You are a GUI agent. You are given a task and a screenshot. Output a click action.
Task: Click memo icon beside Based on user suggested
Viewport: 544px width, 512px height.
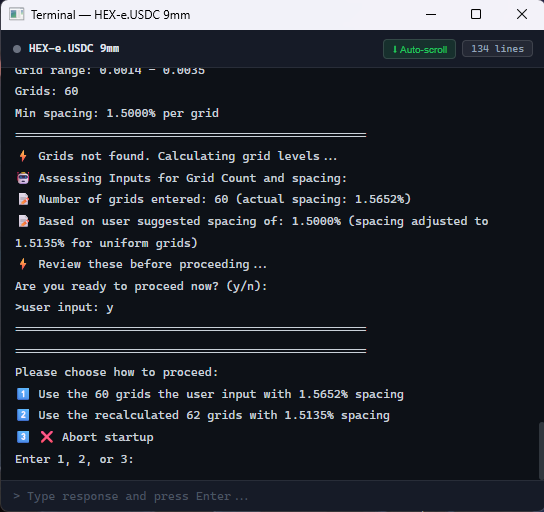(x=23, y=221)
